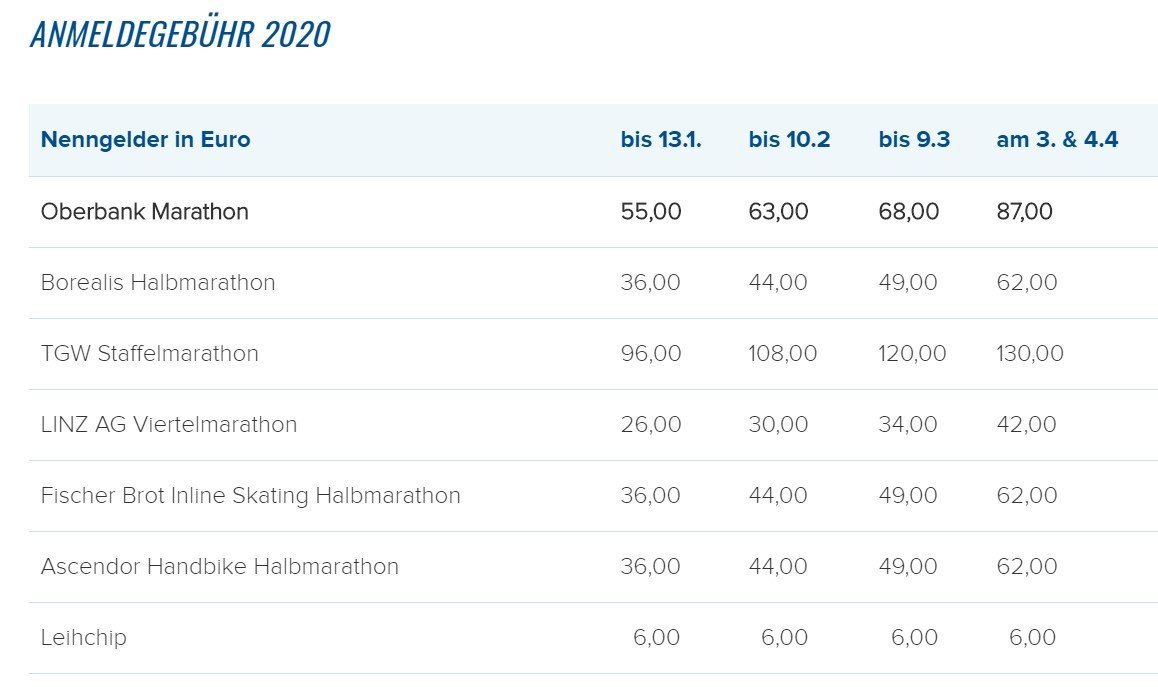Click the bis 10.2 column header
The width and height of the screenshot is (1158, 687).
pyautogui.click(x=789, y=140)
